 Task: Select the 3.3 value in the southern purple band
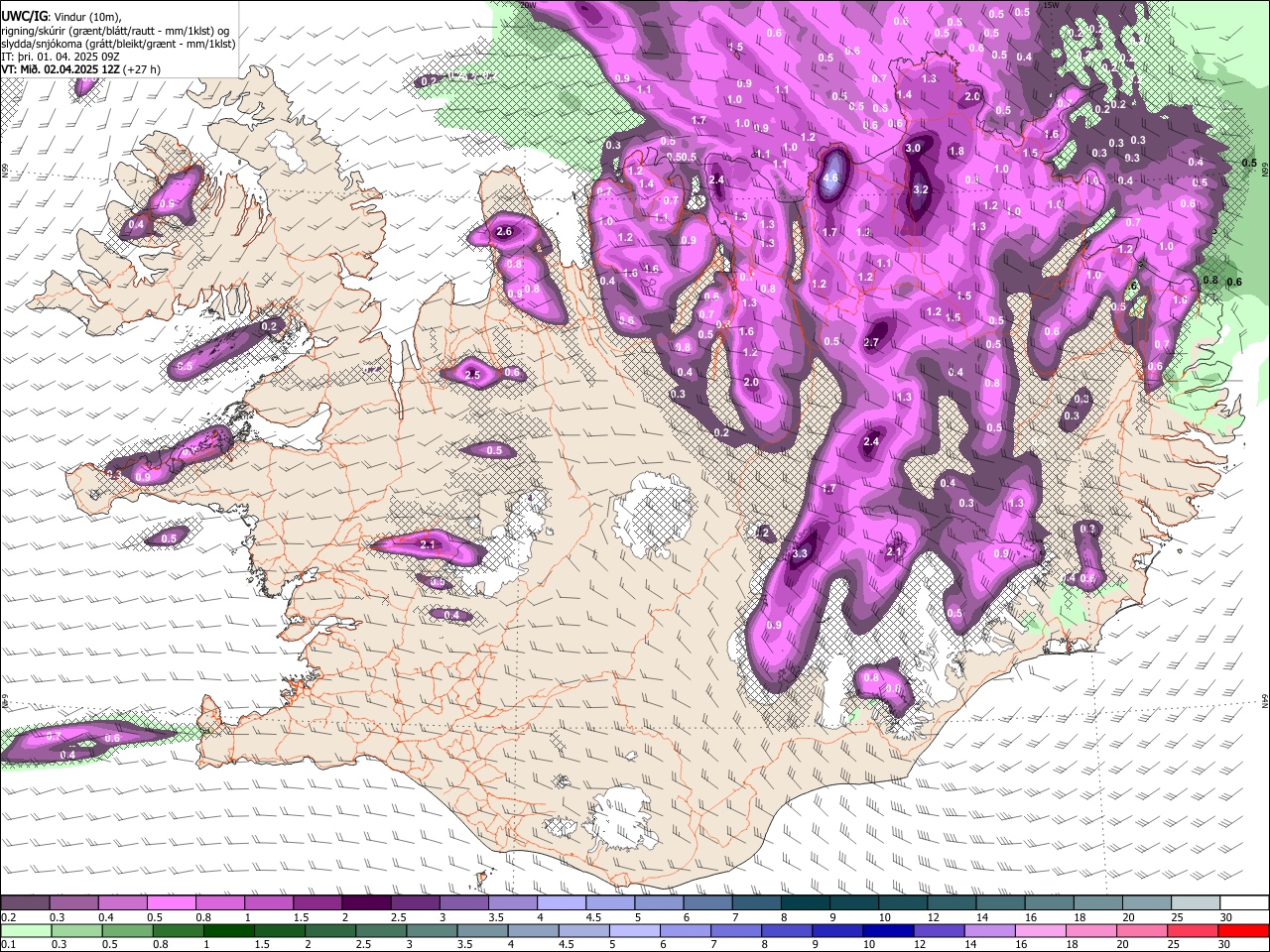pyautogui.click(x=801, y=553)
